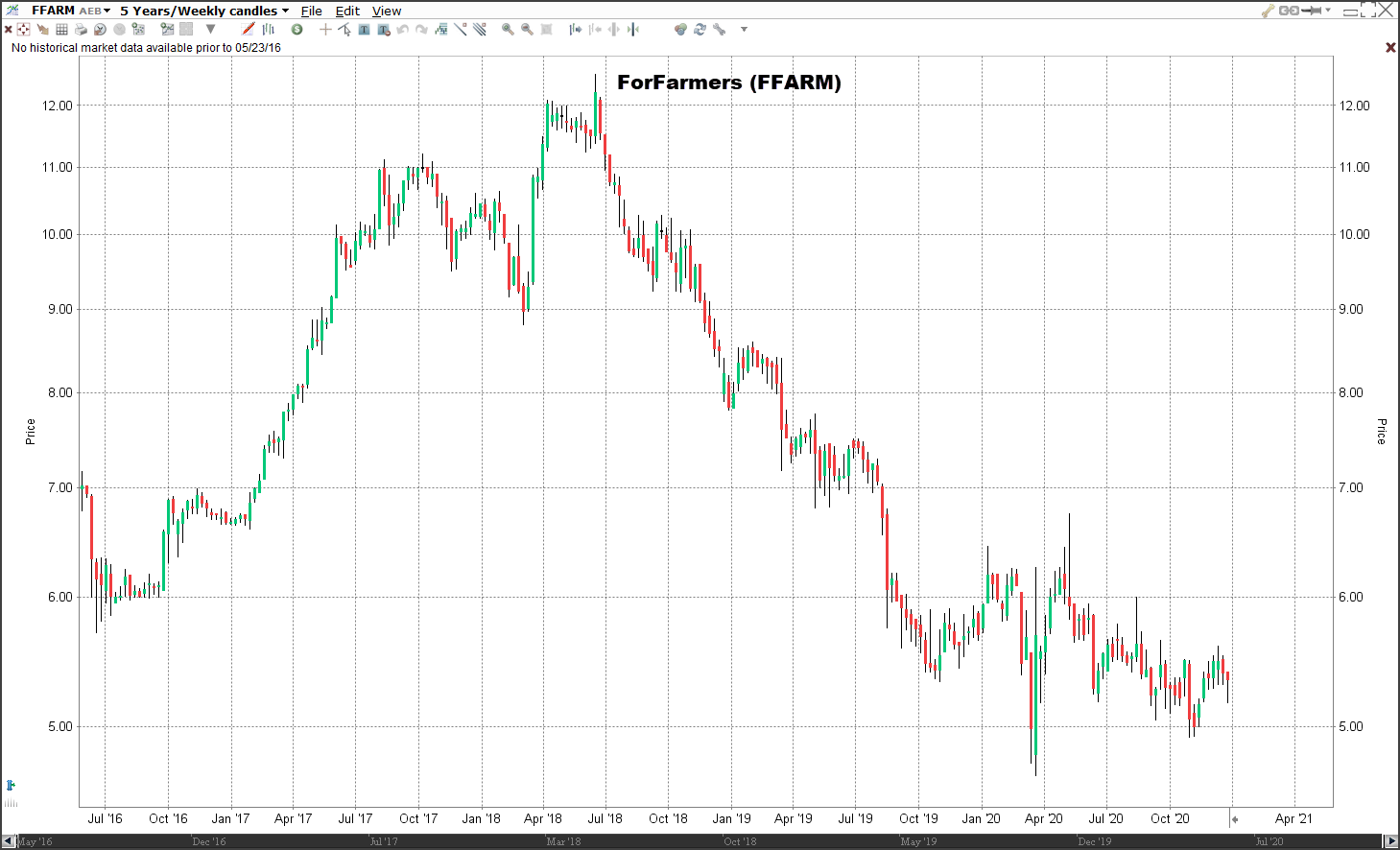Click the clock time-settings icon
This screenshot has height=850, width=1400.
click(x=100, y=30)
